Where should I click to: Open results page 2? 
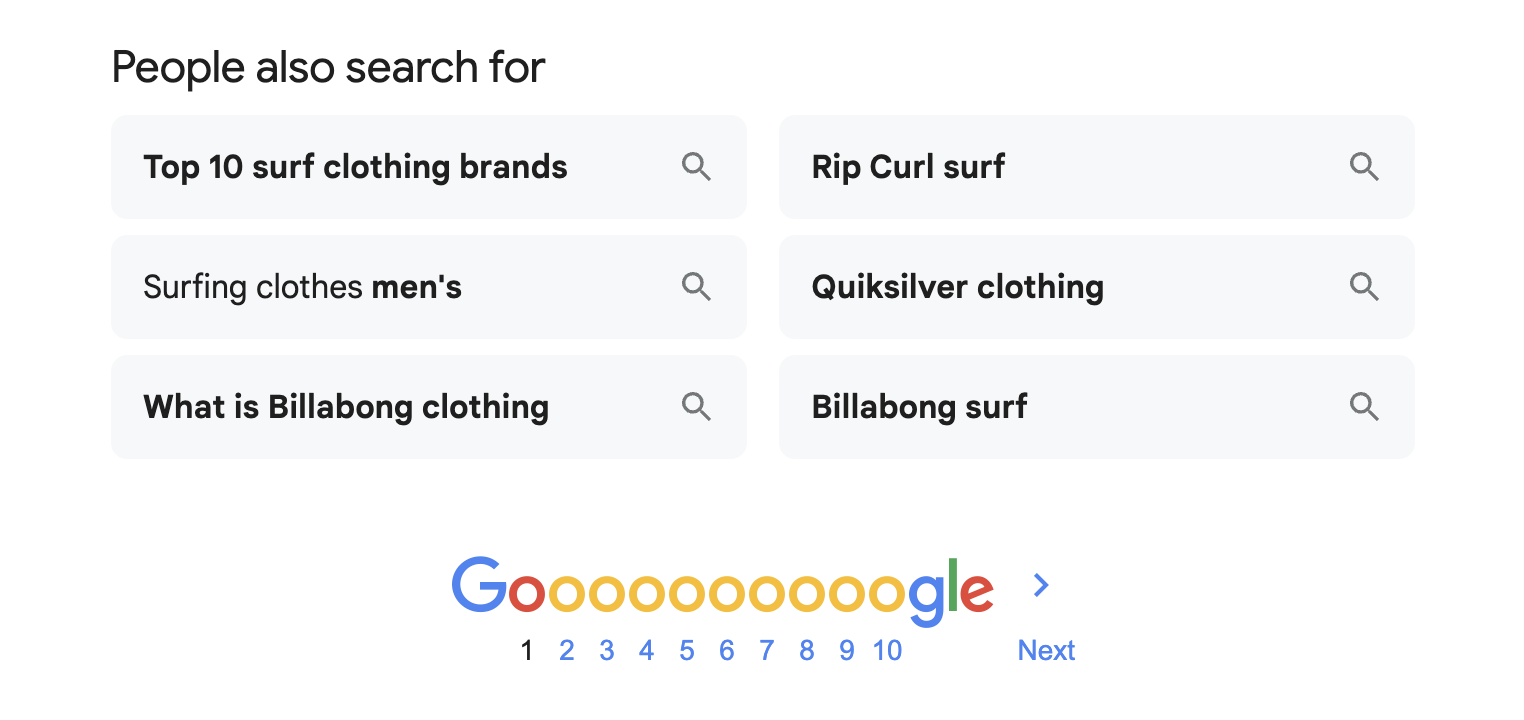[566, 650]
